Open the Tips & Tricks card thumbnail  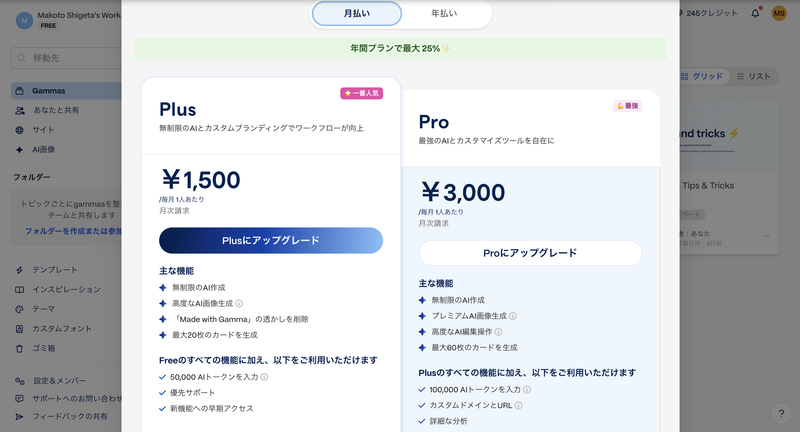[729, 137]
